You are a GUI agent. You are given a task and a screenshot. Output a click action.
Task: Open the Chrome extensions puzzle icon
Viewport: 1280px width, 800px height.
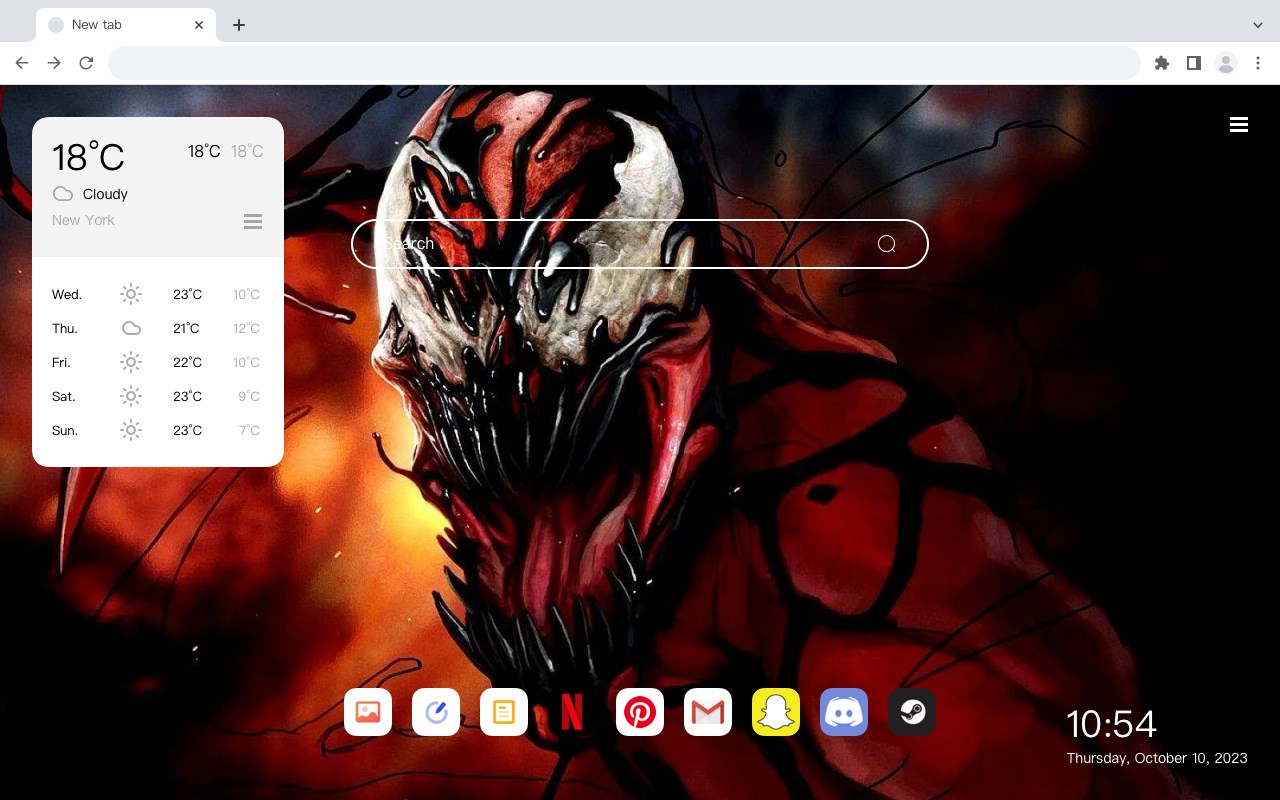click(x=1161, y=63)
